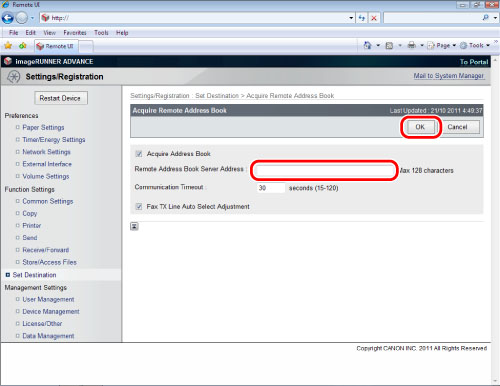This screenshot has width=500, height=386.
Task: Click the browser search box
Action: [432, 18]
